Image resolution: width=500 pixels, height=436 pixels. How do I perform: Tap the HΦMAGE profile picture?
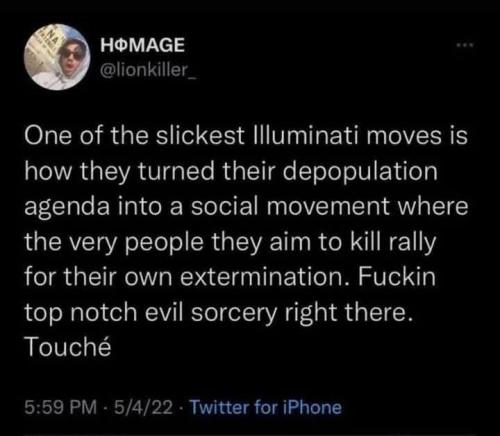[57, 57]
